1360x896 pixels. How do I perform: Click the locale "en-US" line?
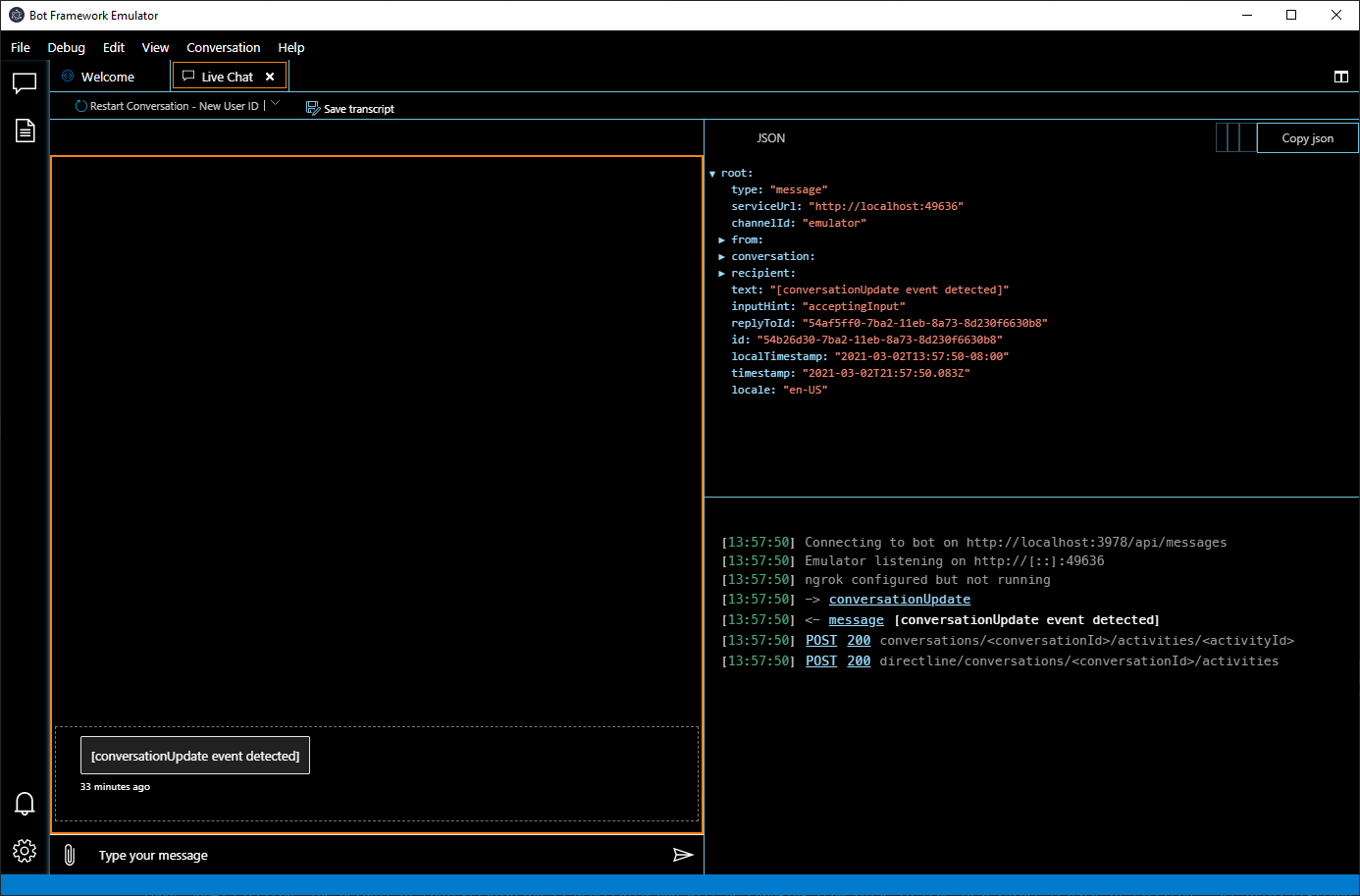point(779,391)
